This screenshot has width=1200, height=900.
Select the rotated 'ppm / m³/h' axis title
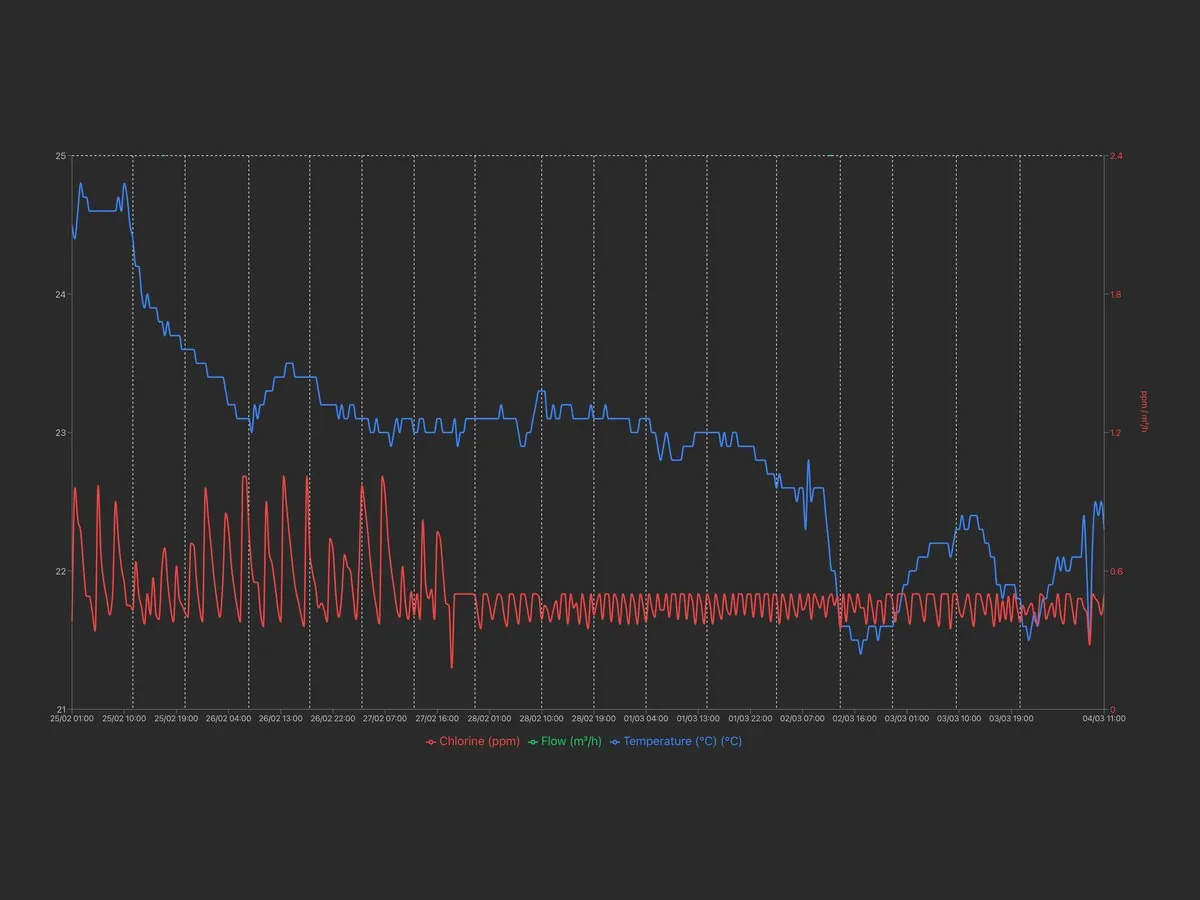coord(1144,412)
